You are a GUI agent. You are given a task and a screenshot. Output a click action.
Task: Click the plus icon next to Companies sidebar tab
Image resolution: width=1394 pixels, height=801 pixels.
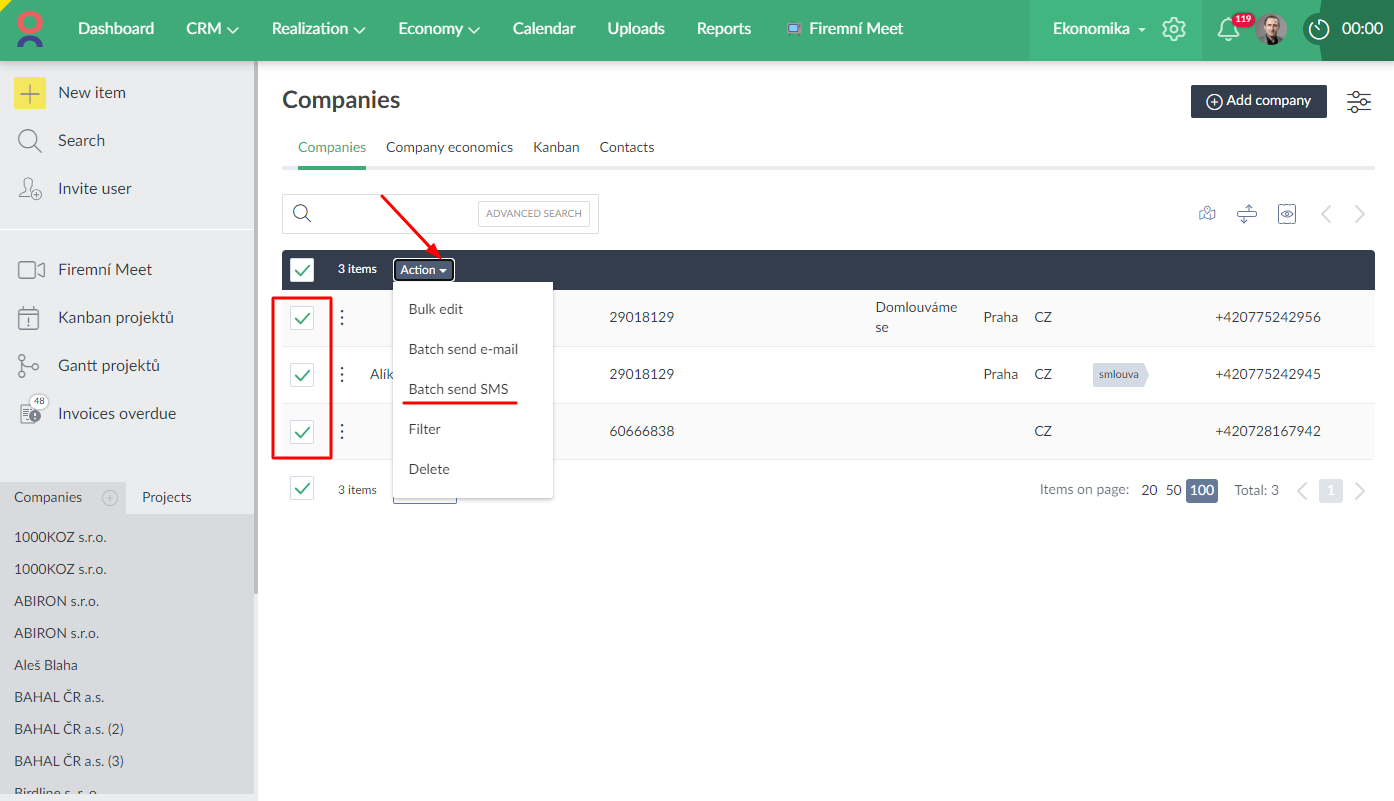[110, 497]
